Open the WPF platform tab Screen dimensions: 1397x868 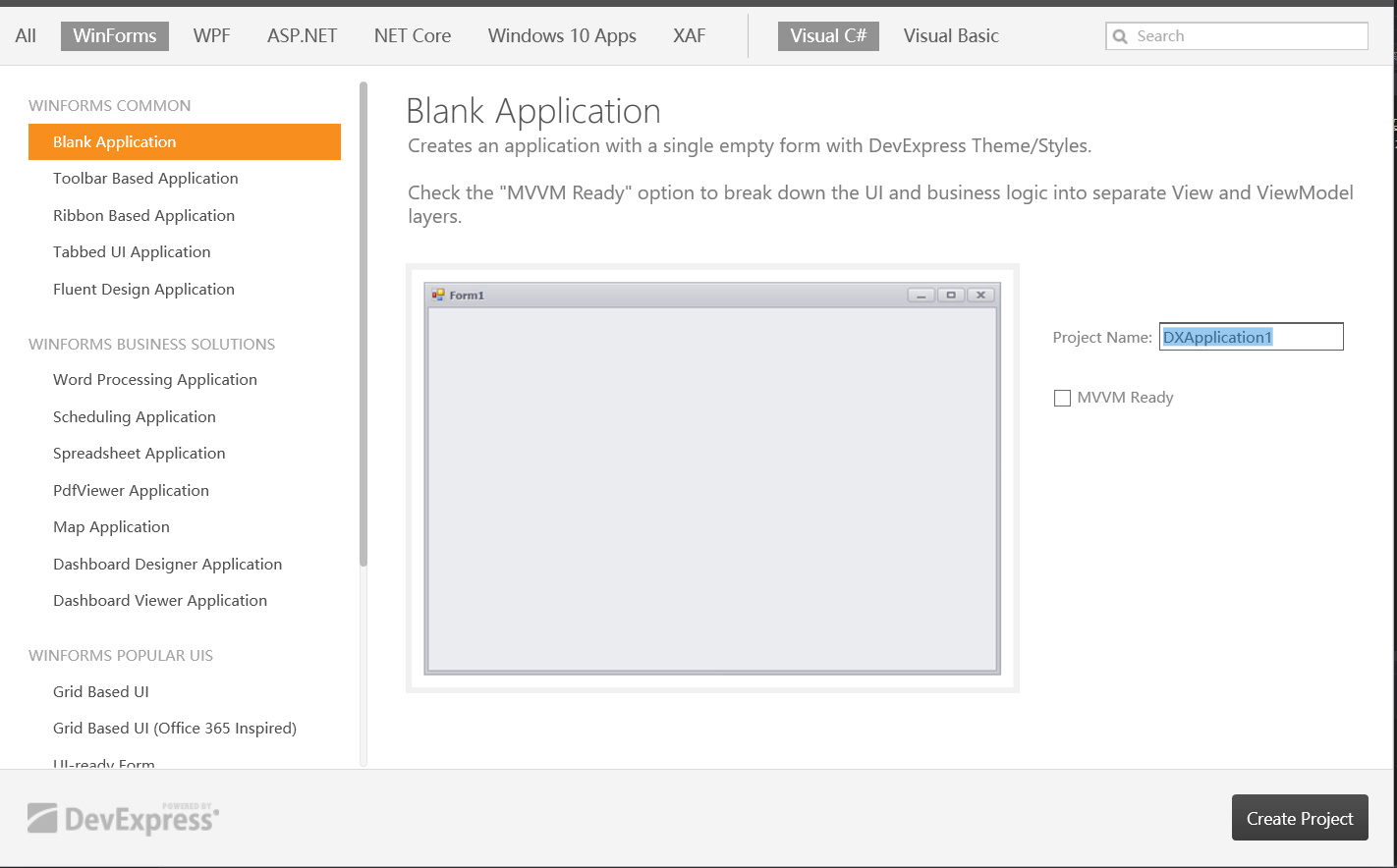point(211,36)
